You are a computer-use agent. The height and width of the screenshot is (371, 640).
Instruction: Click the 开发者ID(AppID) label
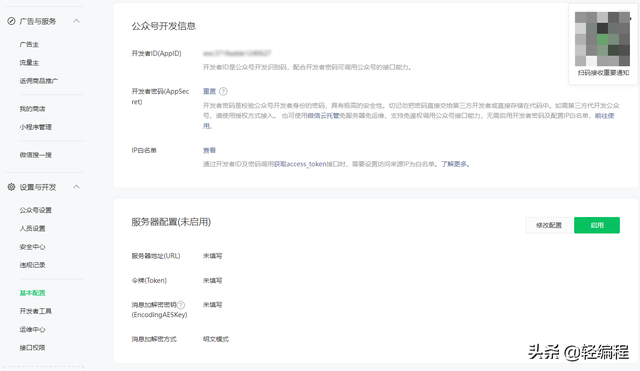coord(156,53)
